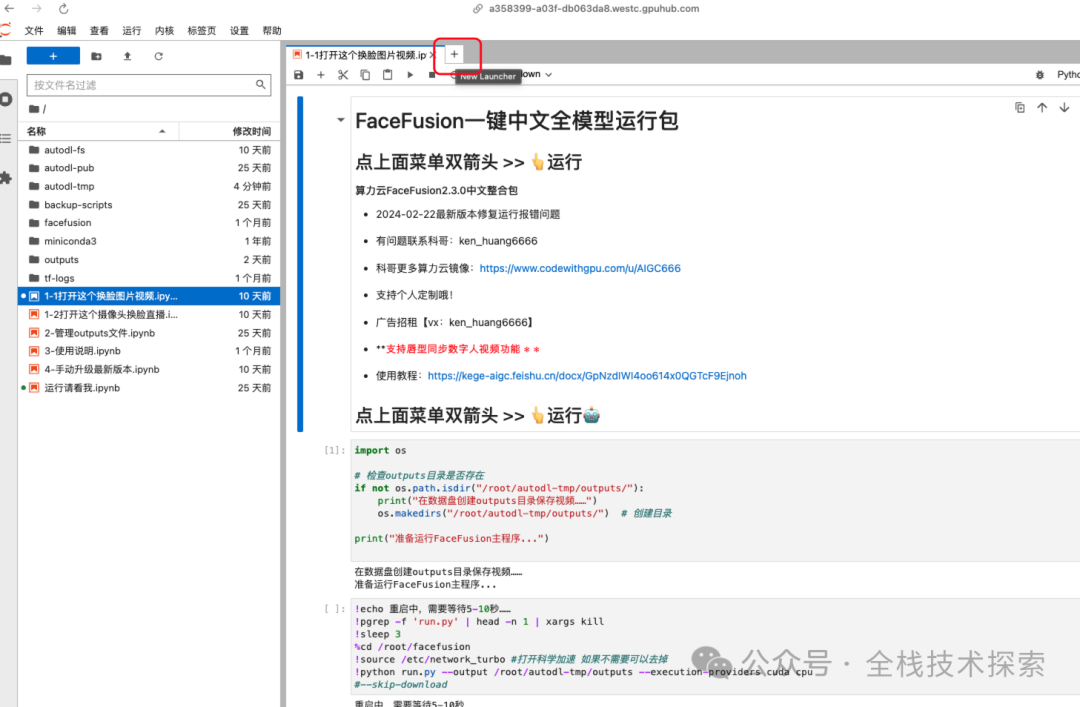
Task: Click the browser address bar URL
Action: [x=594, y=8]
